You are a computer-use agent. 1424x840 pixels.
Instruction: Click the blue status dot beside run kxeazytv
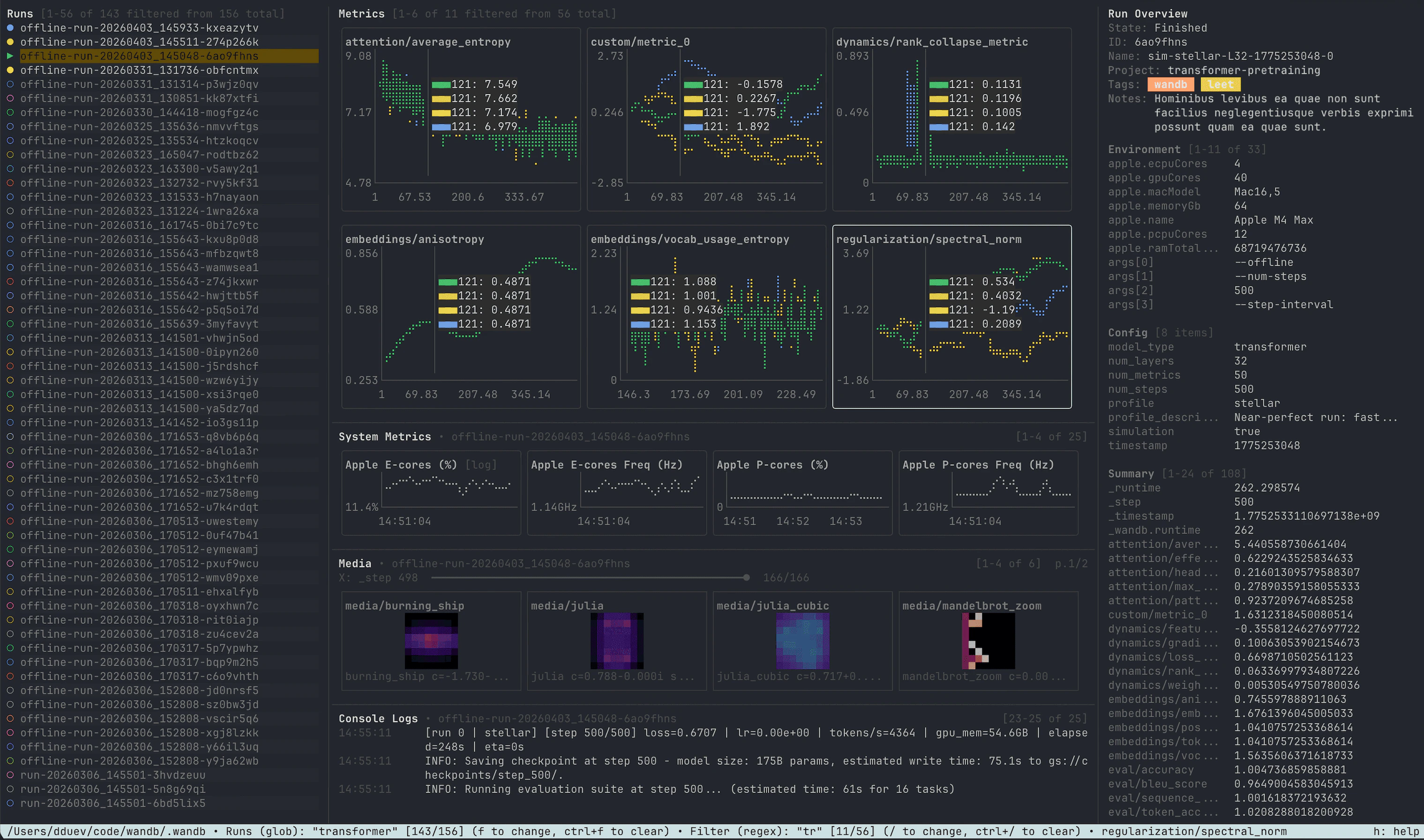(10, 28)
